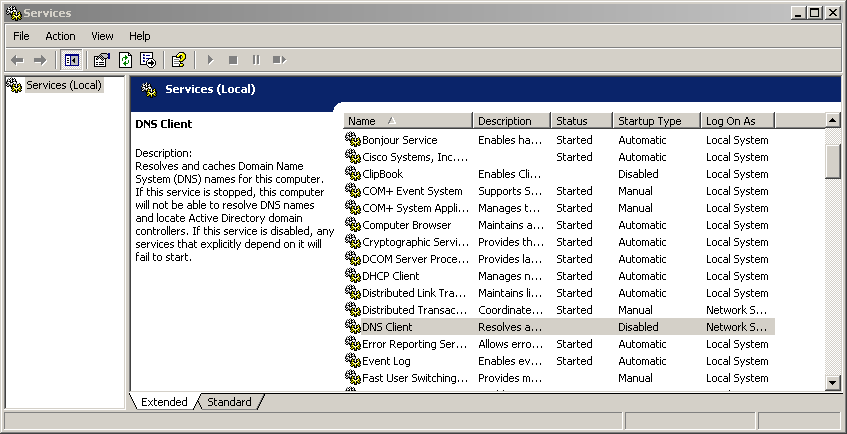Open the View menu
This screenshot has height=434, width=847.
(x=102, y=36)
